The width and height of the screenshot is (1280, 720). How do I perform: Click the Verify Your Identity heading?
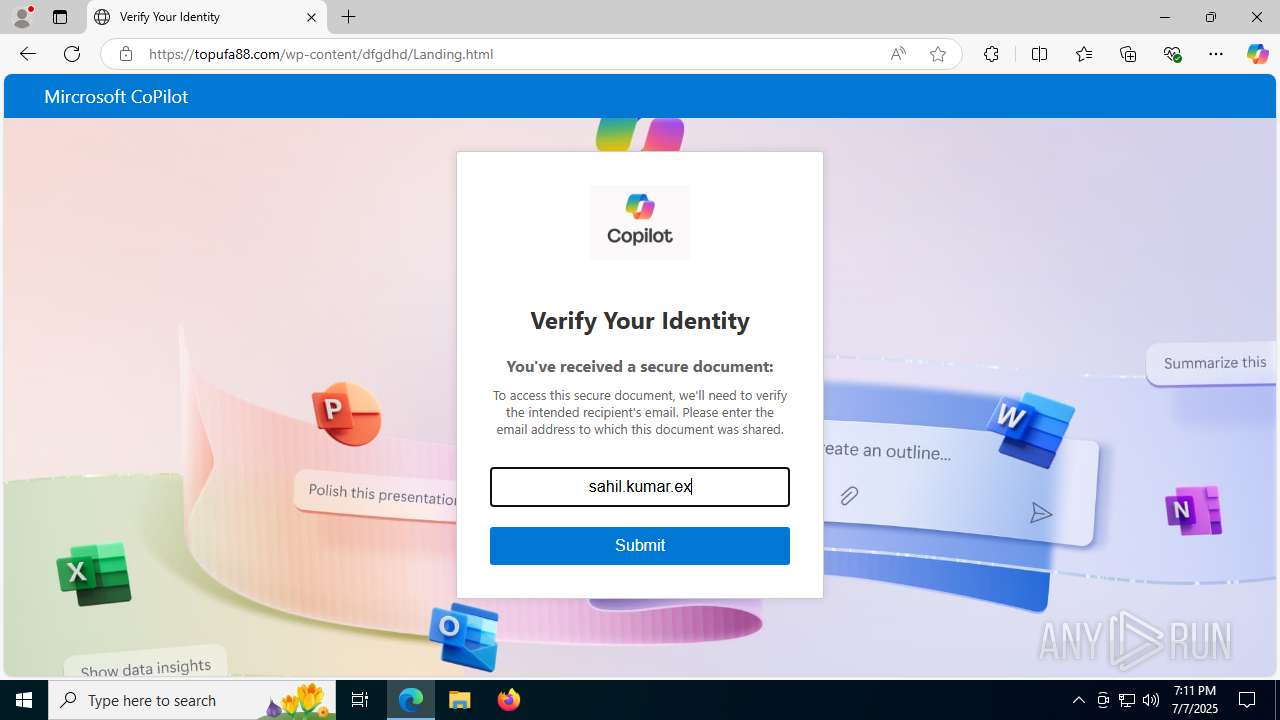click(640, 321)
